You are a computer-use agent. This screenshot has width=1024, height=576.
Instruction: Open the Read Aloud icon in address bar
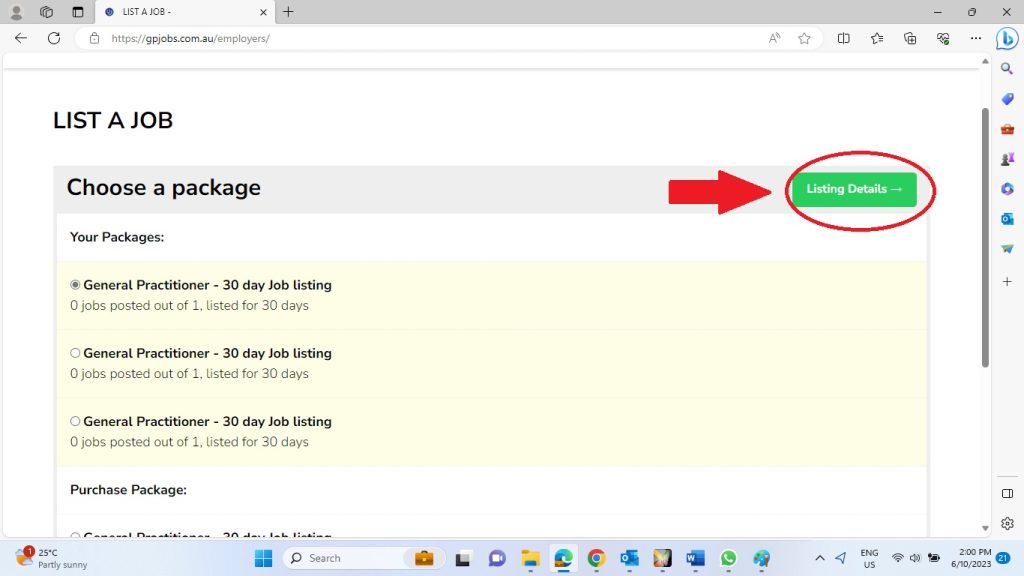tap(775, 38)
